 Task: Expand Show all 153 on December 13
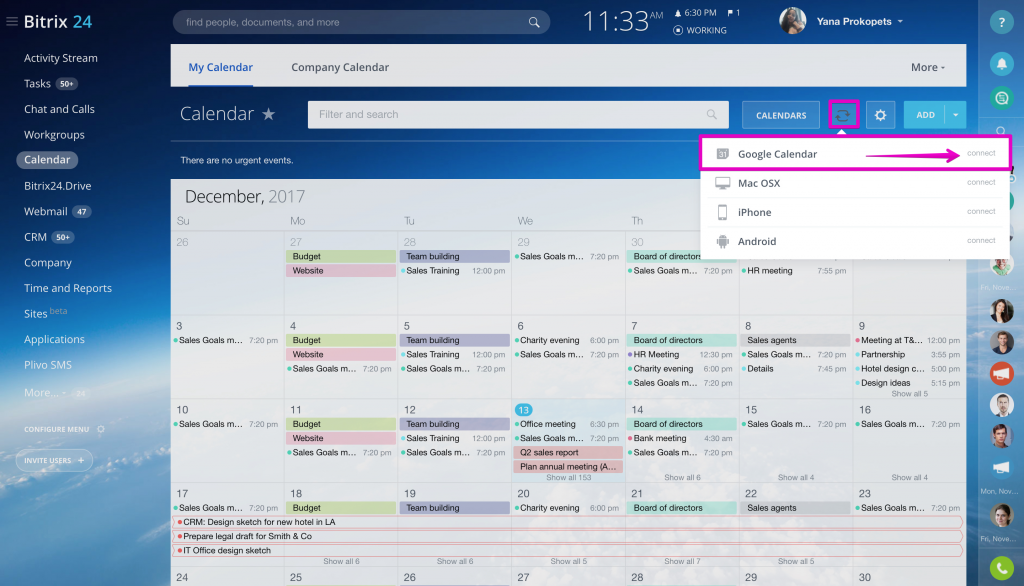[568, 478]
